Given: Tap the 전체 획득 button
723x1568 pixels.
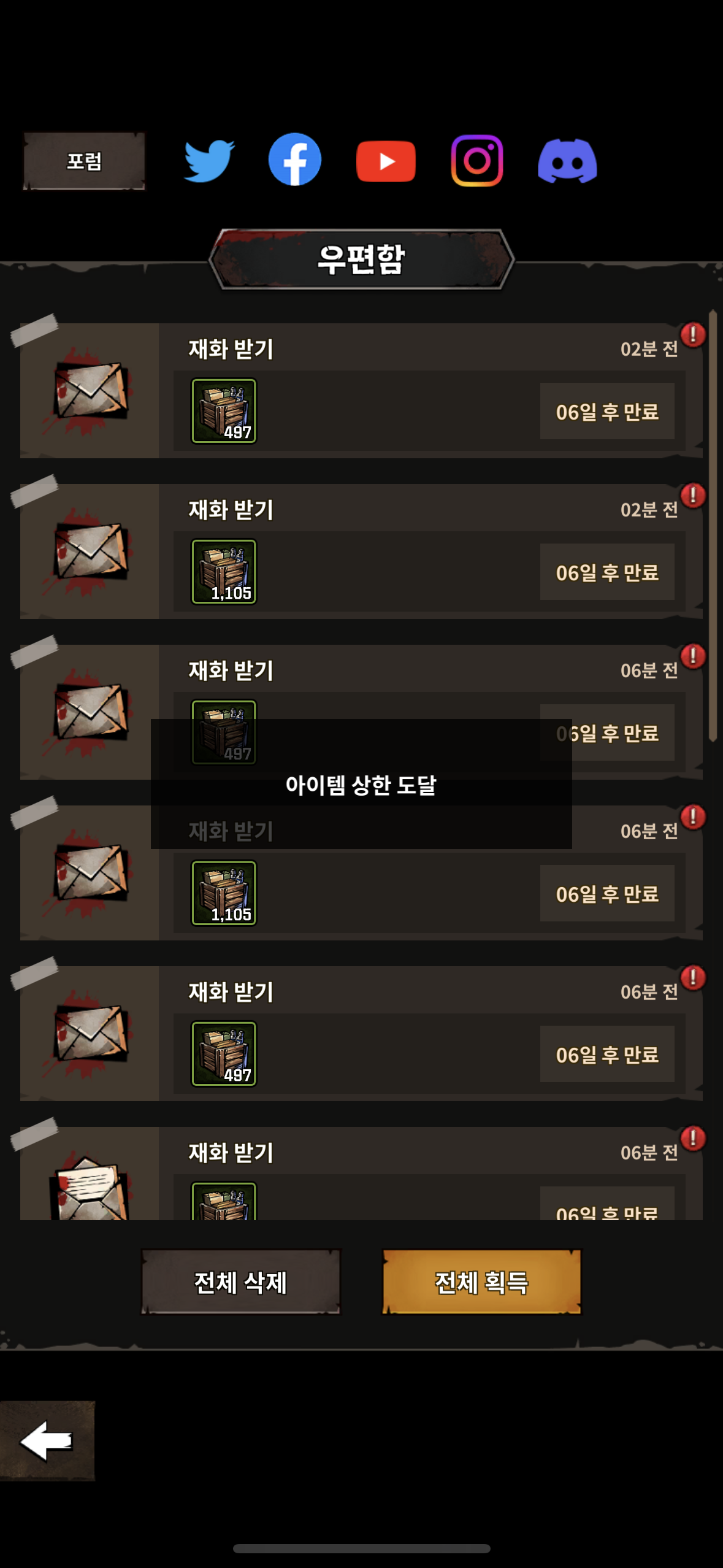Looking at the screenshot, I should tap(481, 1282).
